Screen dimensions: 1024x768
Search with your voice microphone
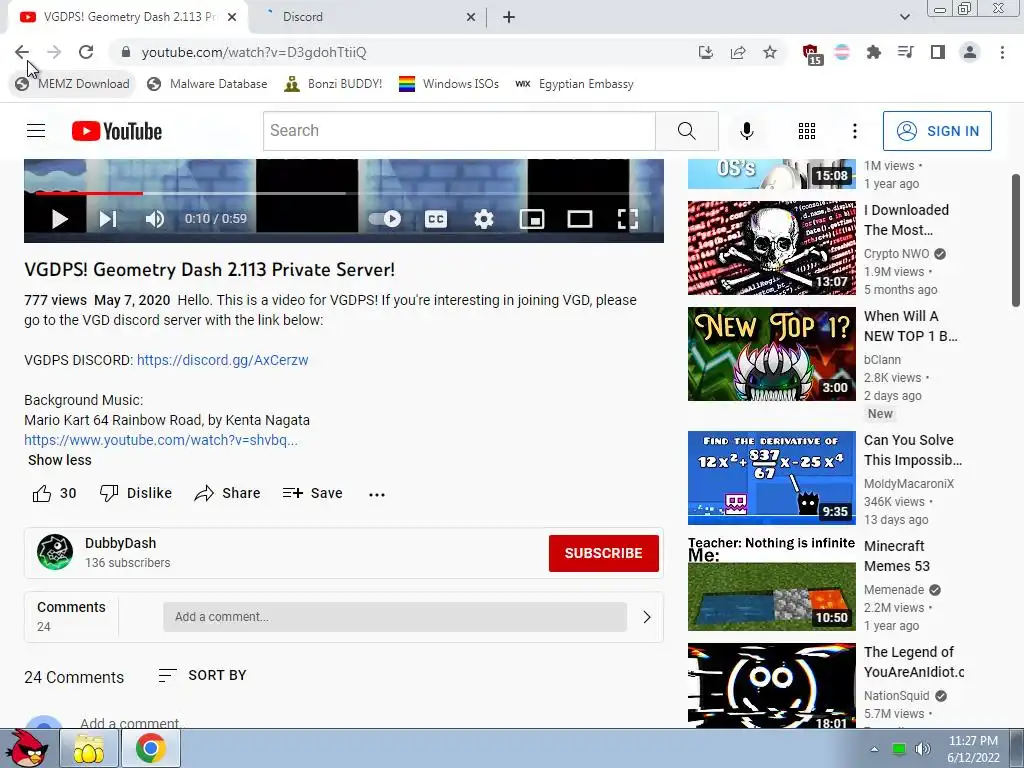click(x=746, y=131)
